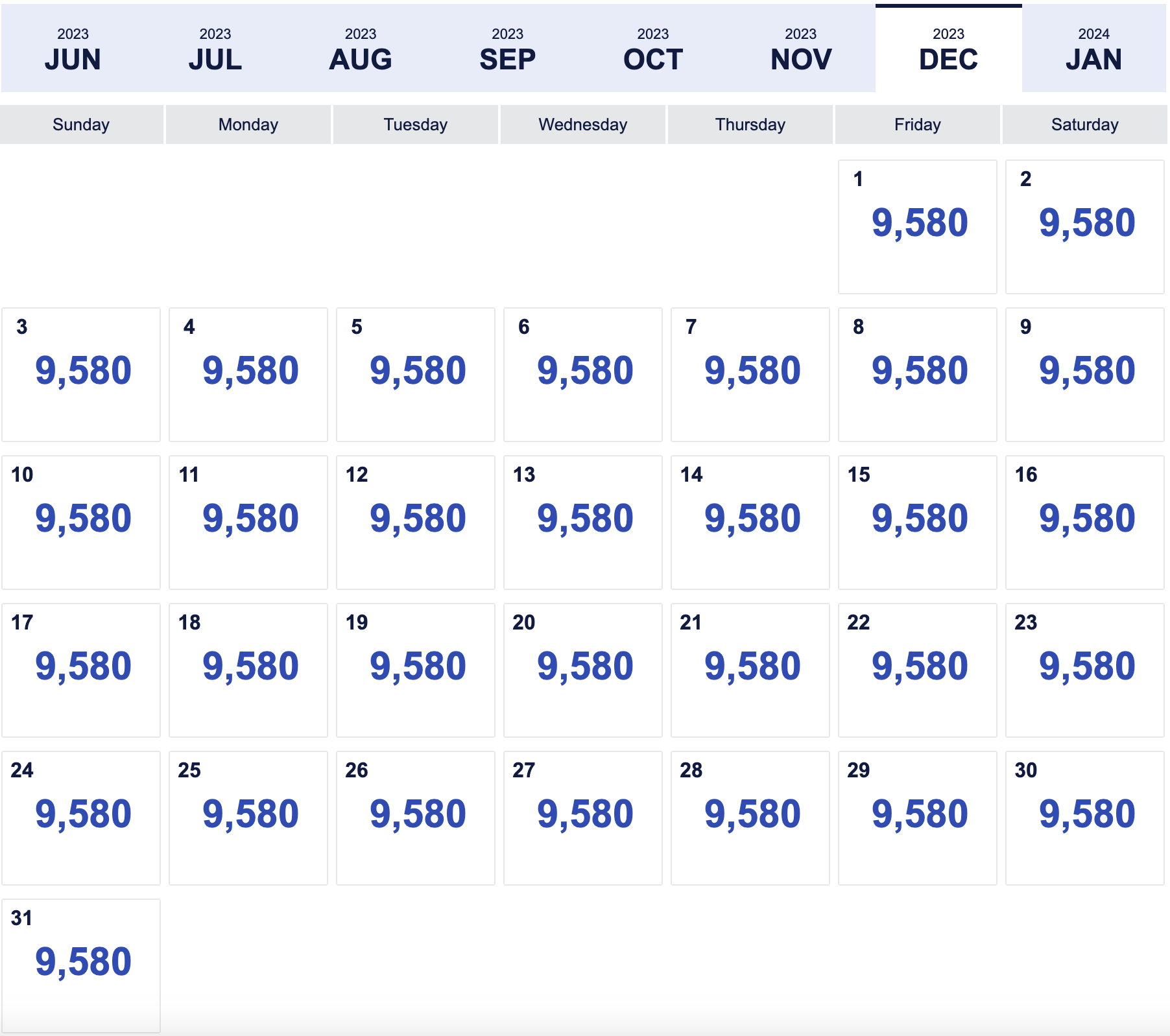Switch to the 2023 JUN month tab
The image size is (1170, 1036).
[73, 49]
